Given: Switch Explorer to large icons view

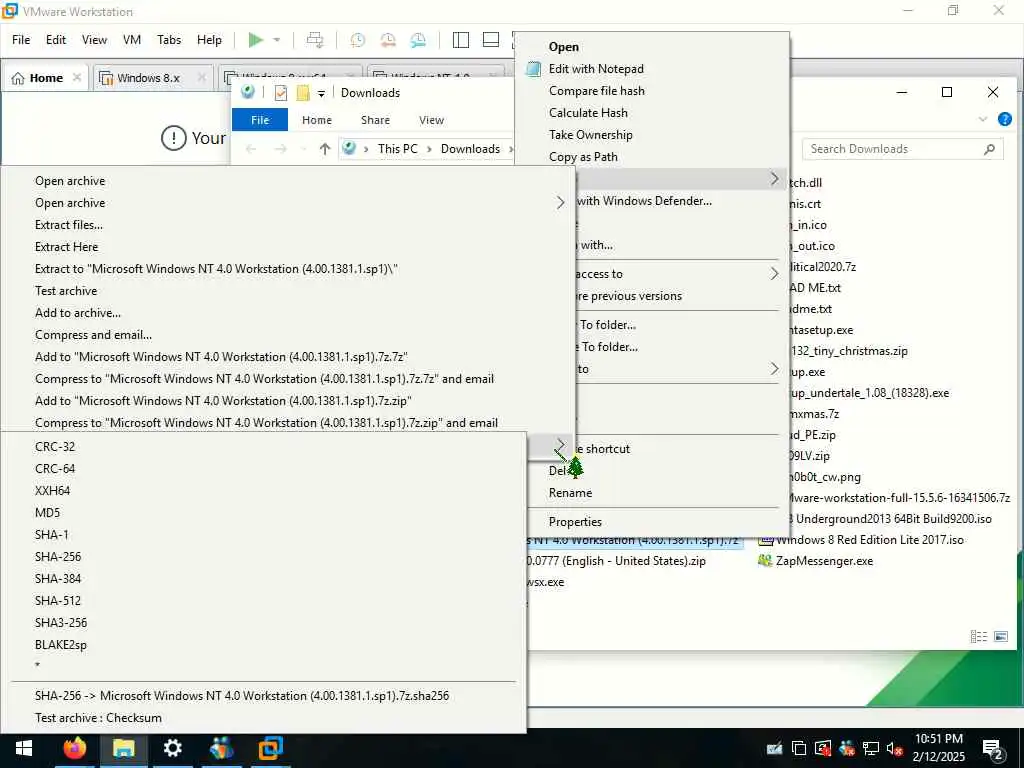Looking at the screenshot, I should pyautogui.click(x=1000, y=636).
